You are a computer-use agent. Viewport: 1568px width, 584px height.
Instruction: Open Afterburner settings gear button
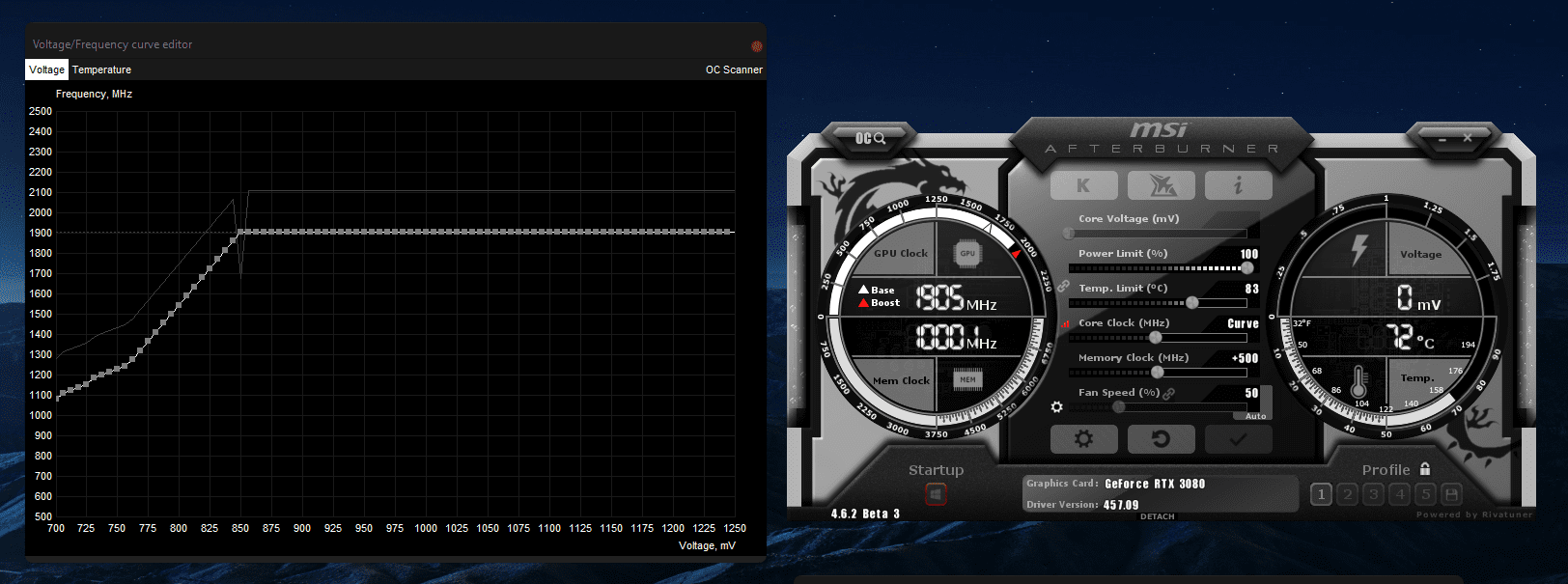[x=1083, y=439]
